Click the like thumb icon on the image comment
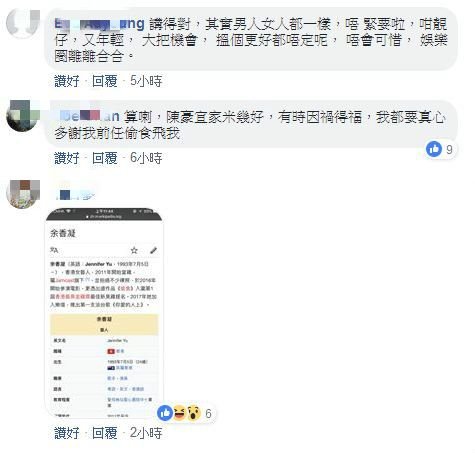The width and height of the screenshot is (475, 453). (165, 413)
